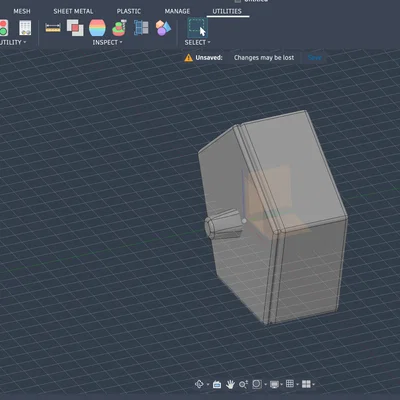Image resolution: width=400 pixels, height=400 pixels.
Task: Expand the UTILITY dropdown menu
Action: pyautogui.click(x=13, y=42)
